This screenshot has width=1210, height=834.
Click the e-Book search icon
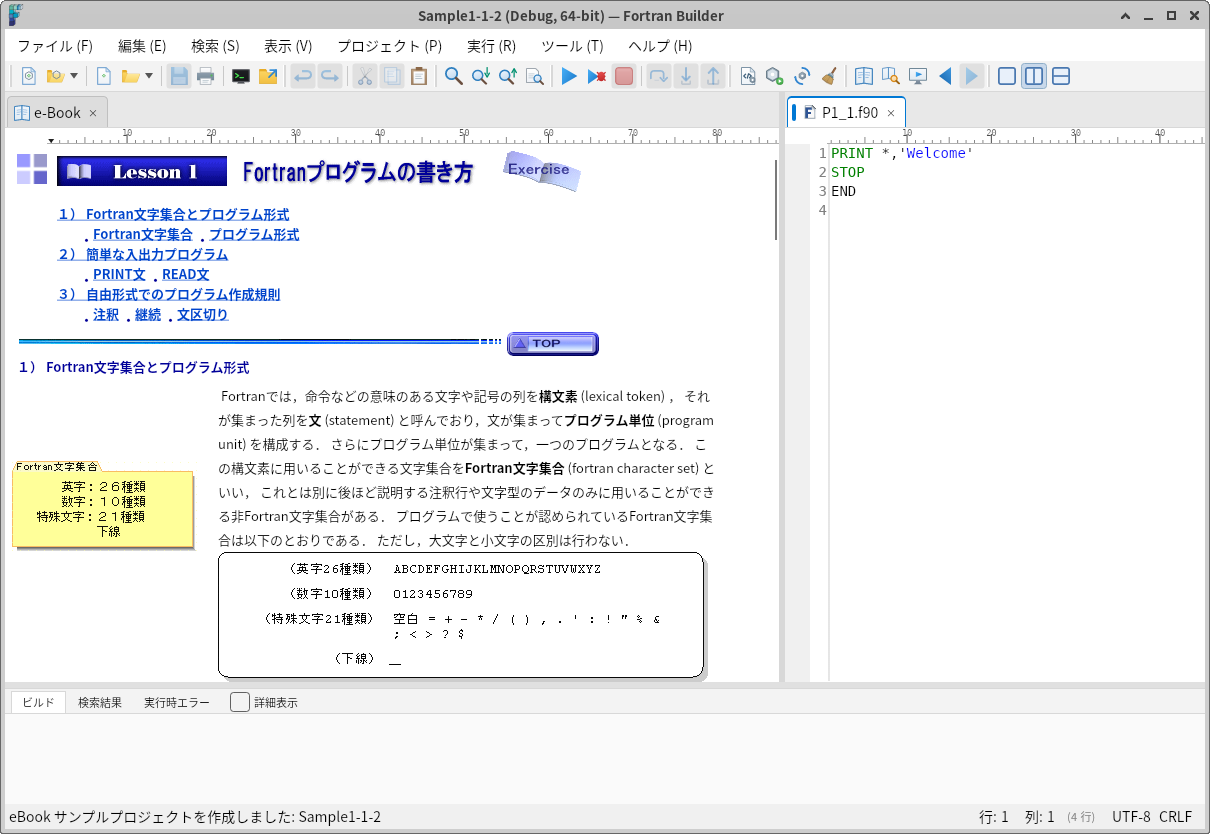point(890,76)
